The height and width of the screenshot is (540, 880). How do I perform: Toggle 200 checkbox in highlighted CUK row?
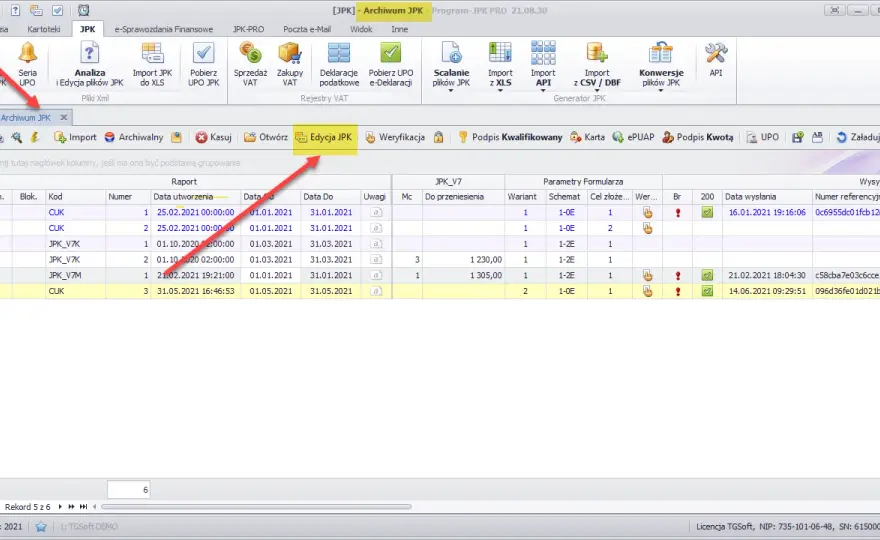point(707,291)
